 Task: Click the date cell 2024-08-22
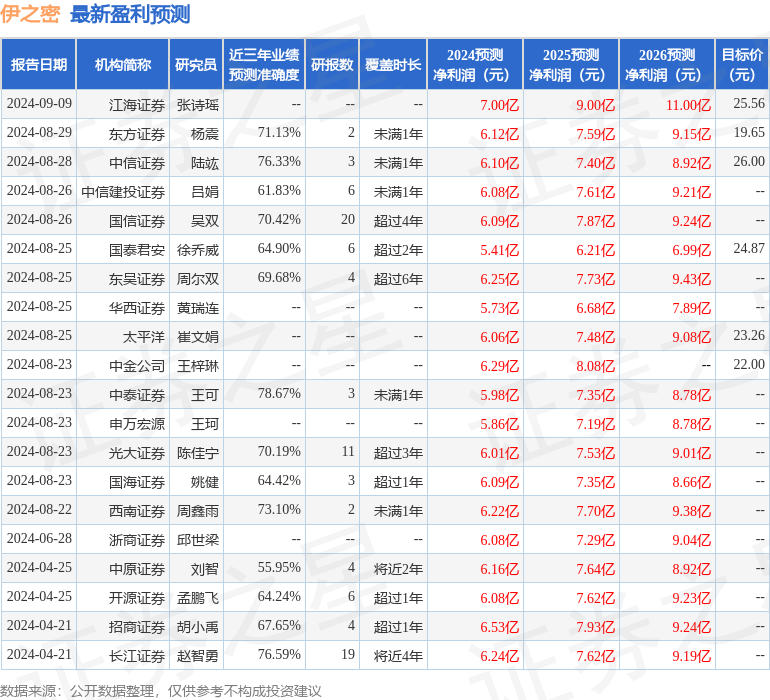(39, 509)
